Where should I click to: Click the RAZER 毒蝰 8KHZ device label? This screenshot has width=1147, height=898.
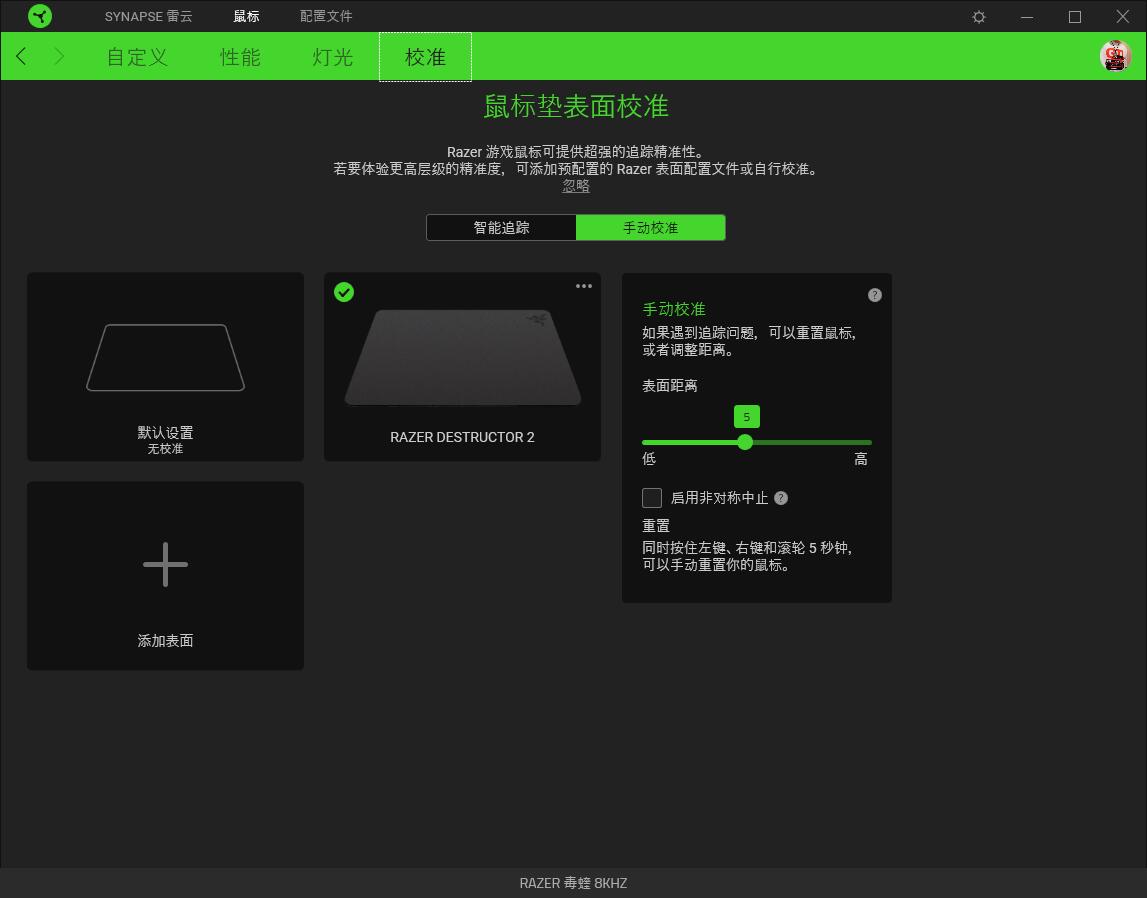pyautogui.click(x=574, y=883)
